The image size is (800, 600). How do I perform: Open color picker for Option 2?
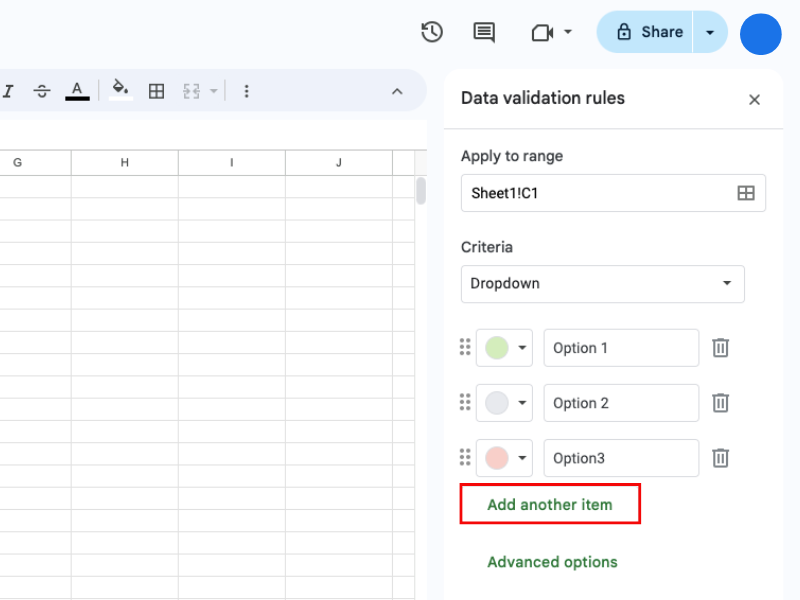tap(504, 403)
